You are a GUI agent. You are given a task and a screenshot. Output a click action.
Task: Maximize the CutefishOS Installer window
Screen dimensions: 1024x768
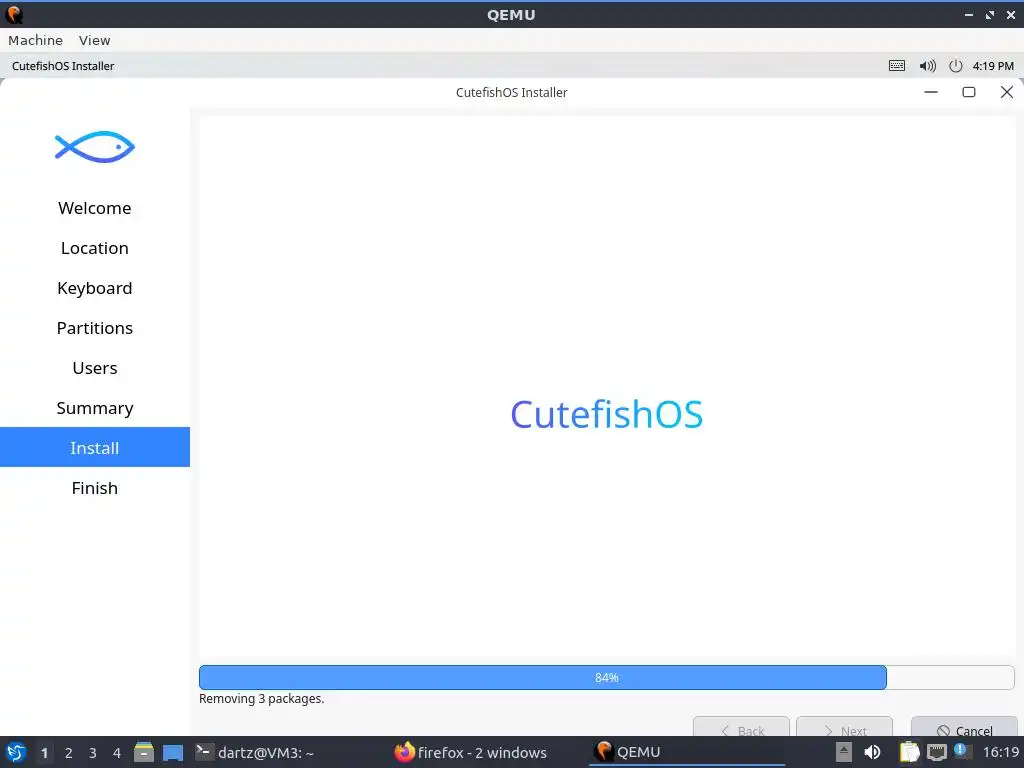point(968,92)
